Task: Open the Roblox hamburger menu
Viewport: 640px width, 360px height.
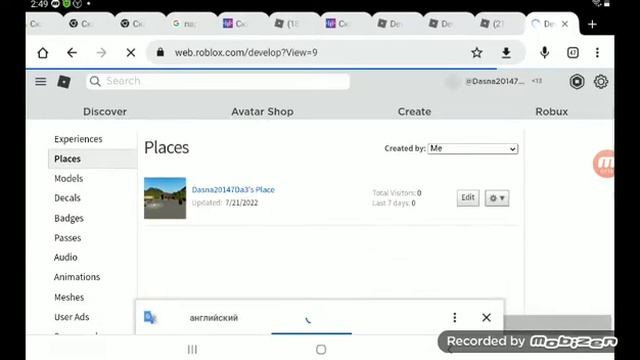Action: (x=40, y=82)
